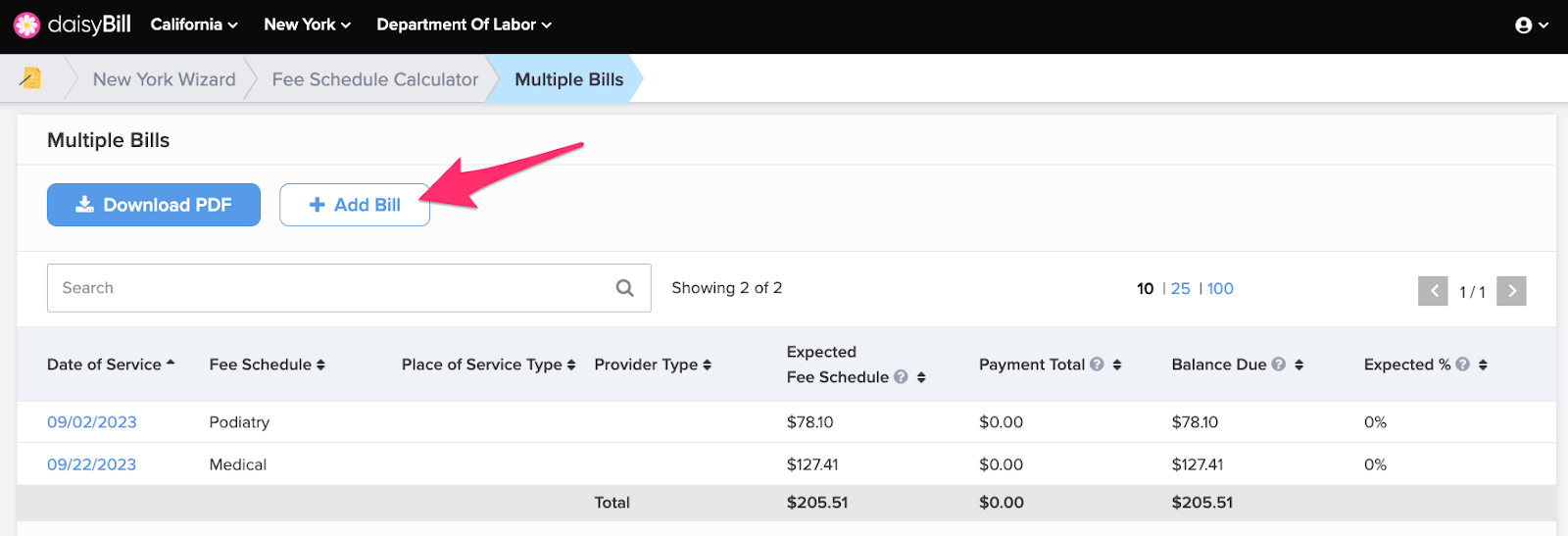1568x536 pixels.
Task: Focus the Search input field
Action: [349, 288]
